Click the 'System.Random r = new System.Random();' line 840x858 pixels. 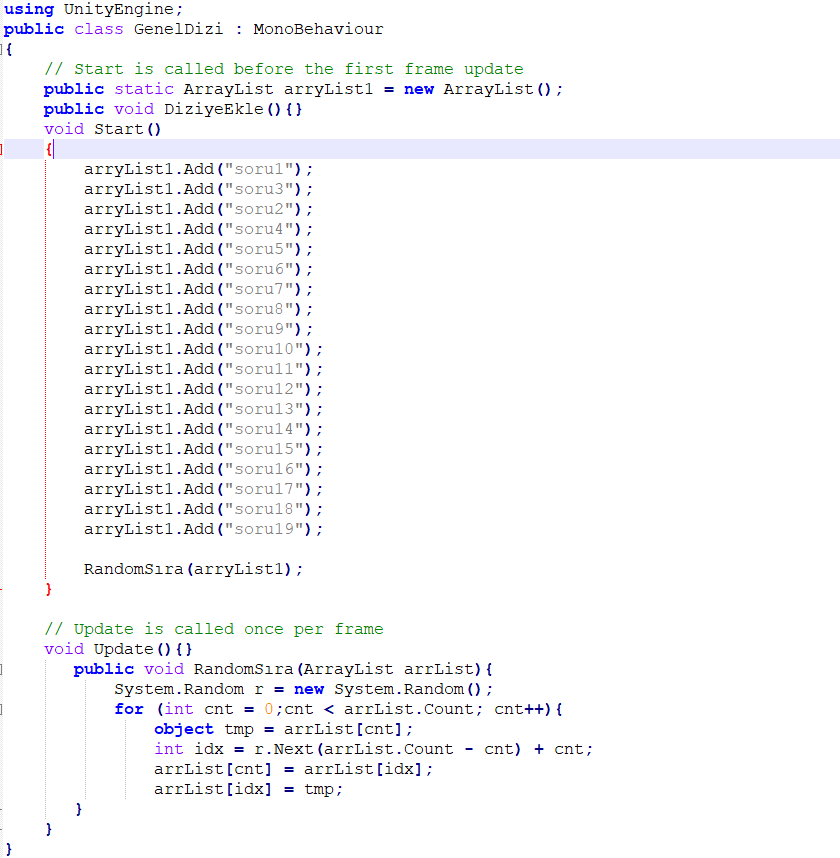pyautogui.click(x=303, y=689)
